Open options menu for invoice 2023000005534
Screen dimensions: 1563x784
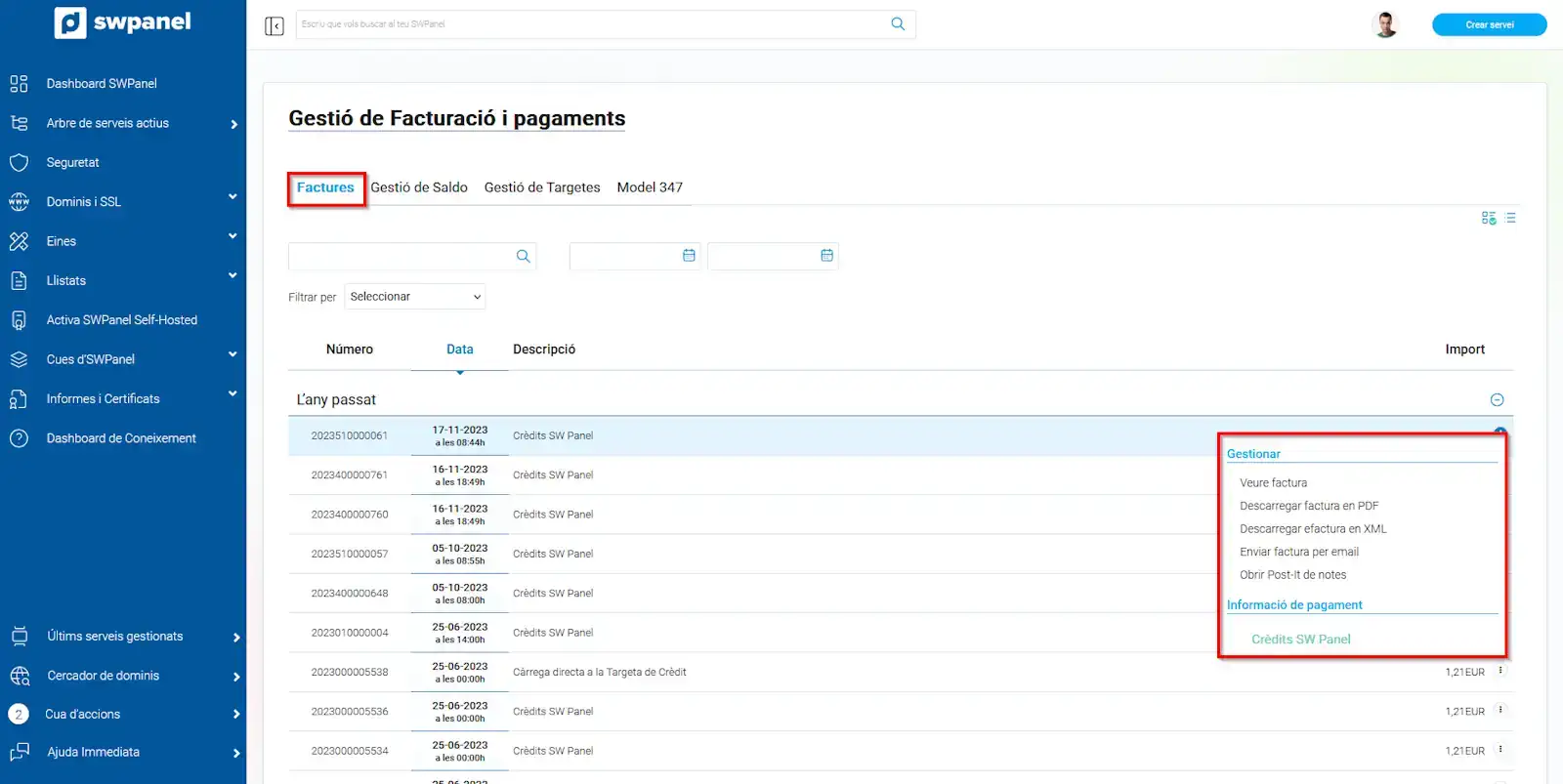1500,750
